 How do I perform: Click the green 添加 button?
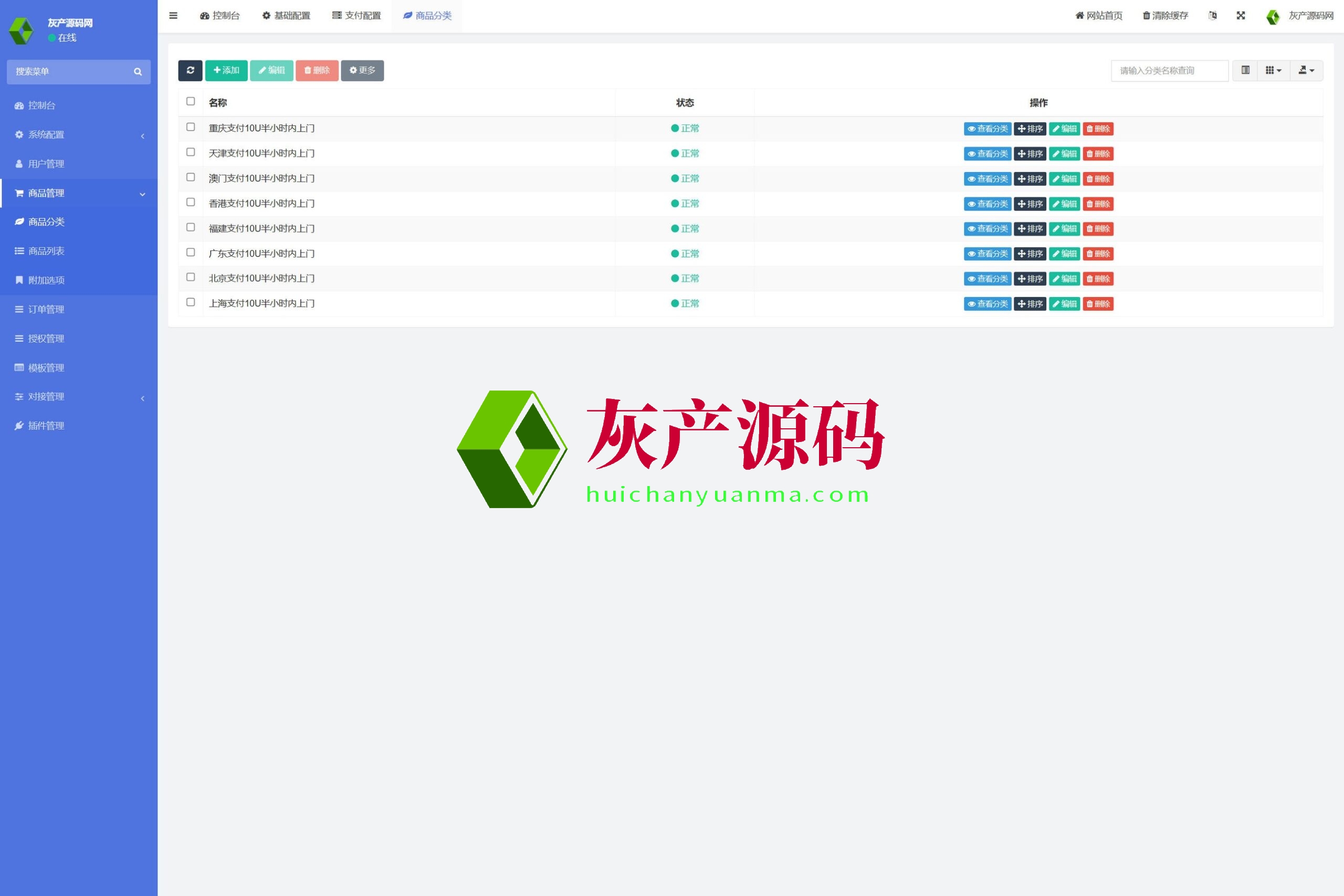point(226,70)
